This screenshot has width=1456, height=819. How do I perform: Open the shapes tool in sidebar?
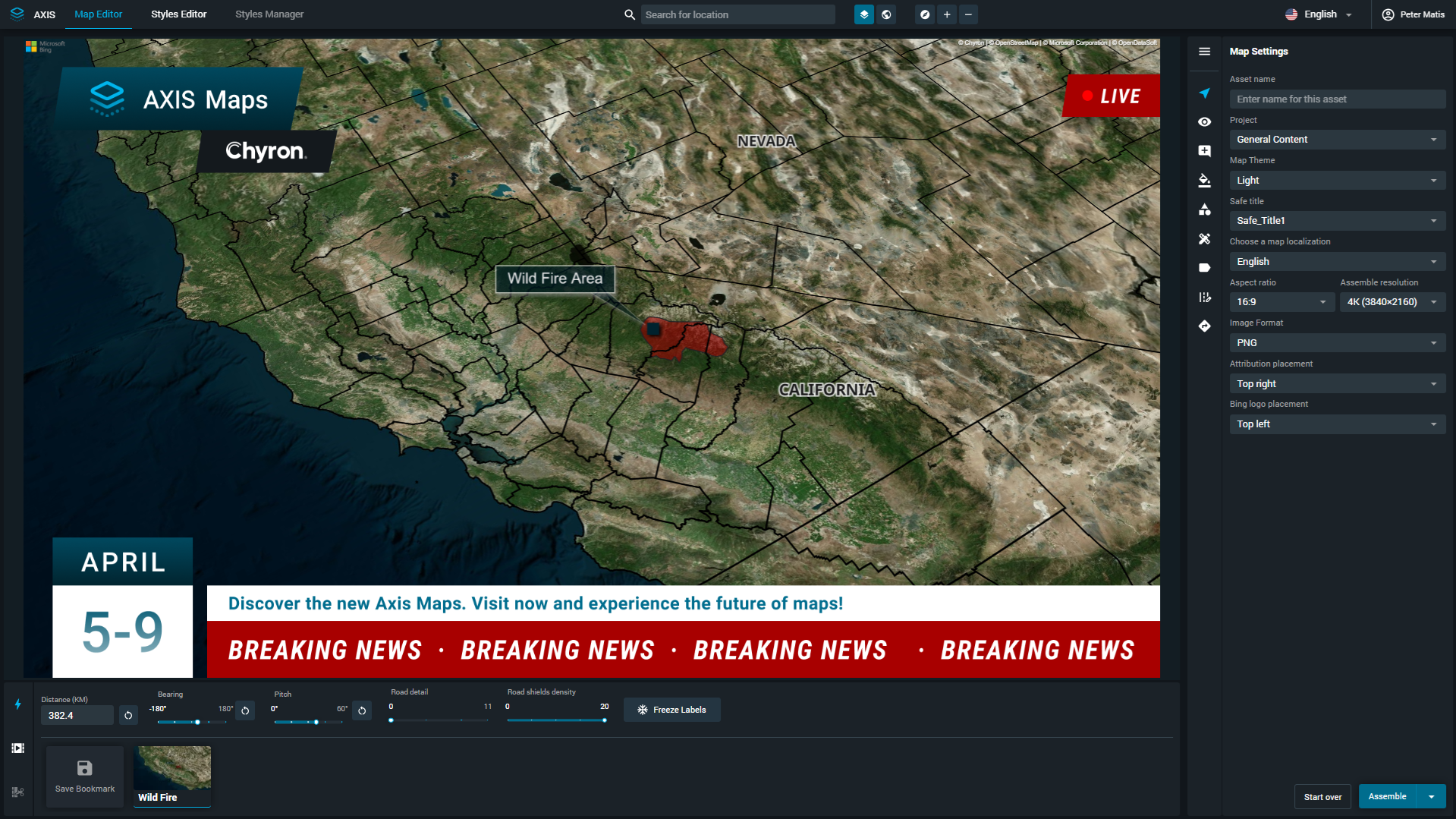[x=1204, y=209]
